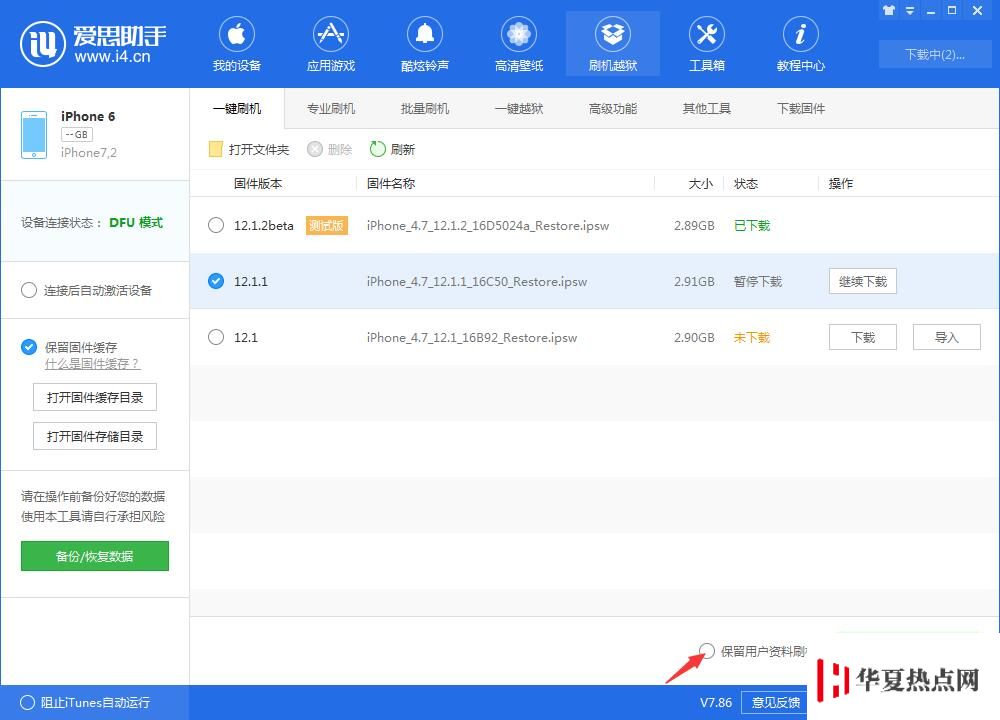Open 工具箱 toolbox section
This screenshot has width=1000, height=720.
click(x=707, y=44)
